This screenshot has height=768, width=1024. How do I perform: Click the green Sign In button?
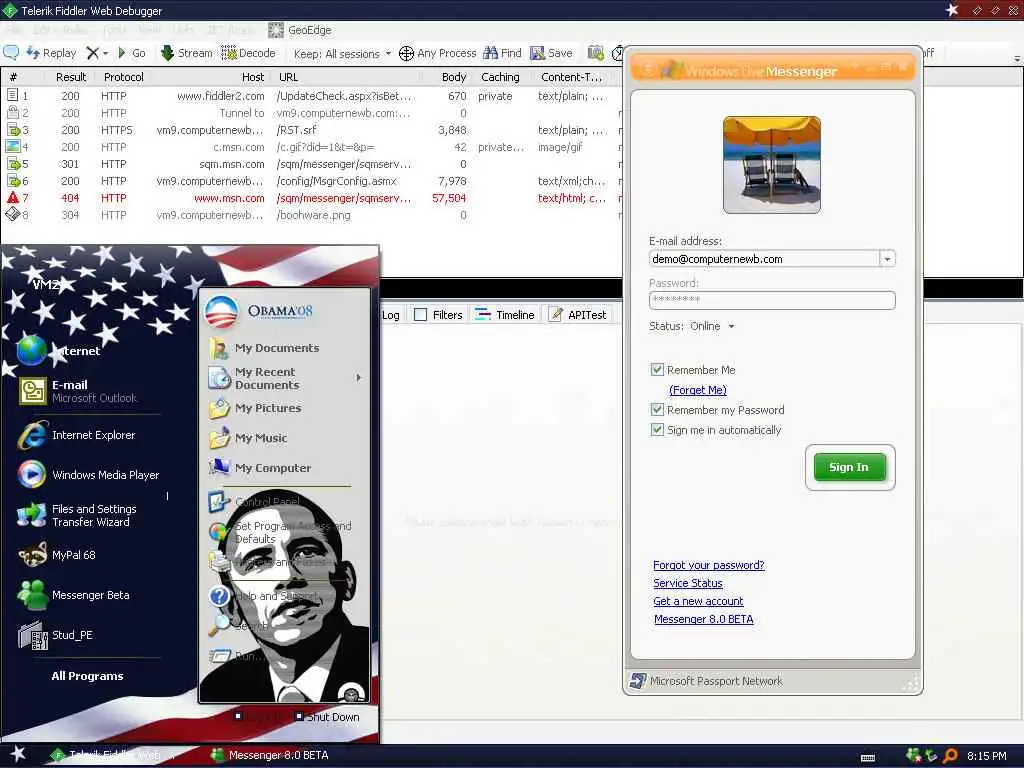[850, 467]
